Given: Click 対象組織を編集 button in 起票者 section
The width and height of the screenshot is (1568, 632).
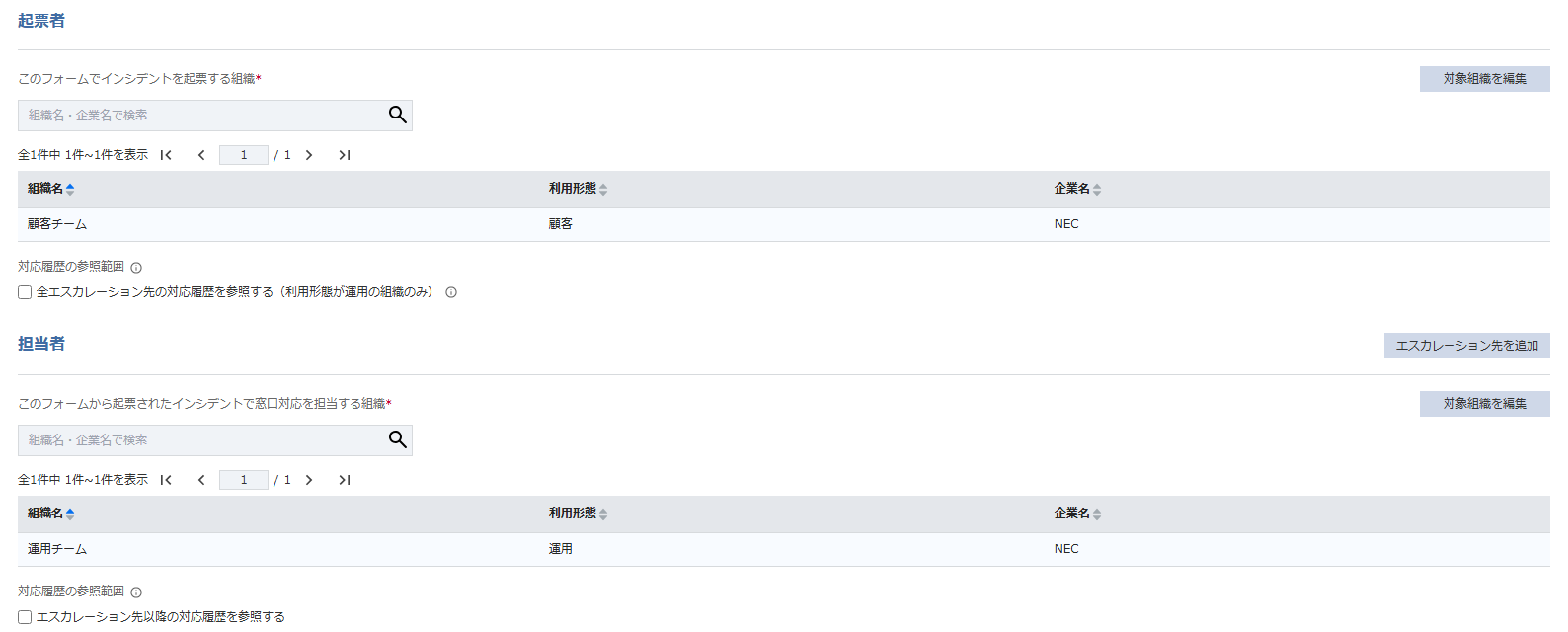Looking at the screenshot, I should [1484, 79].
